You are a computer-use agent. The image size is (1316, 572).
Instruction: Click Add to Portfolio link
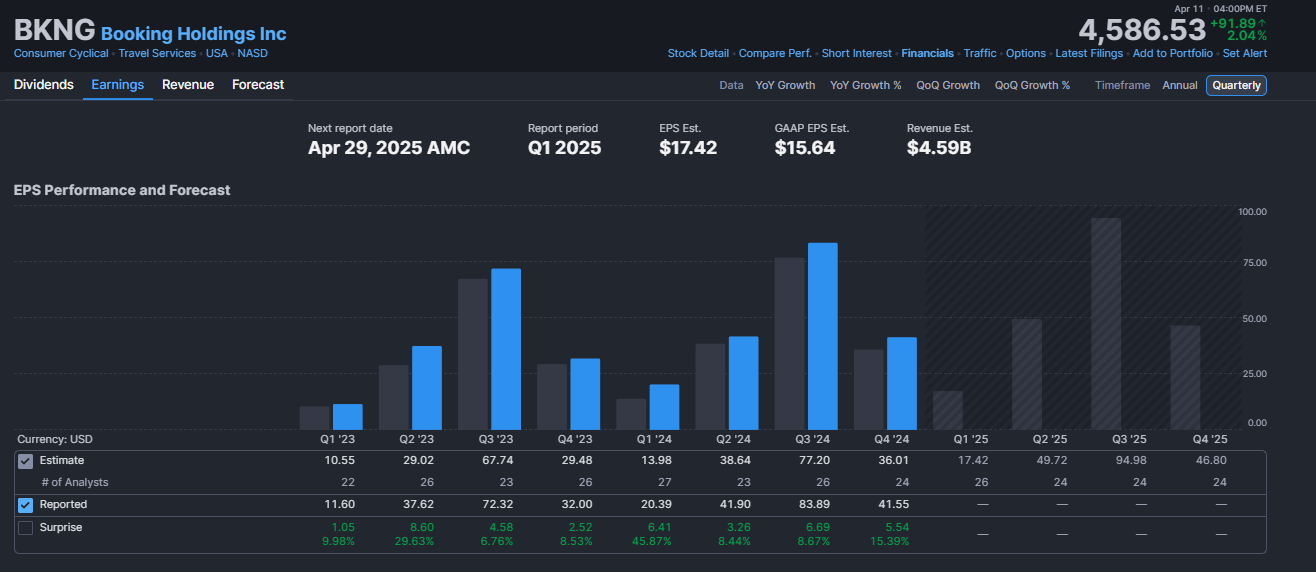tap(1173, 53)
